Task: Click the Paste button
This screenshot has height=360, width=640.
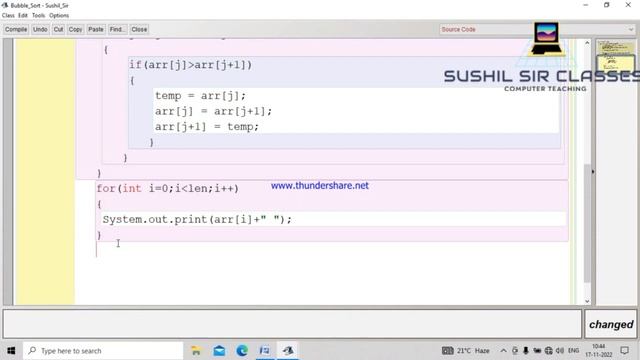Action: (96, 29)
